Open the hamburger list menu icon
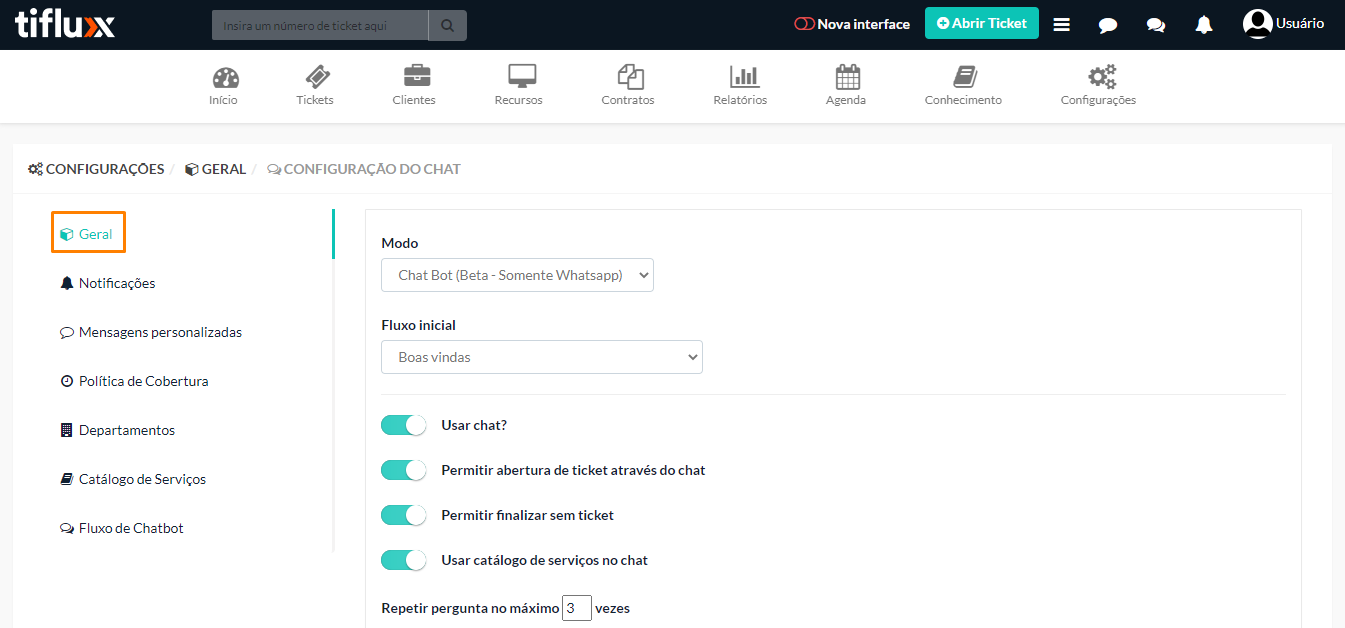The height and width of the screenshot is (628, 1345). coord(1062,25)
